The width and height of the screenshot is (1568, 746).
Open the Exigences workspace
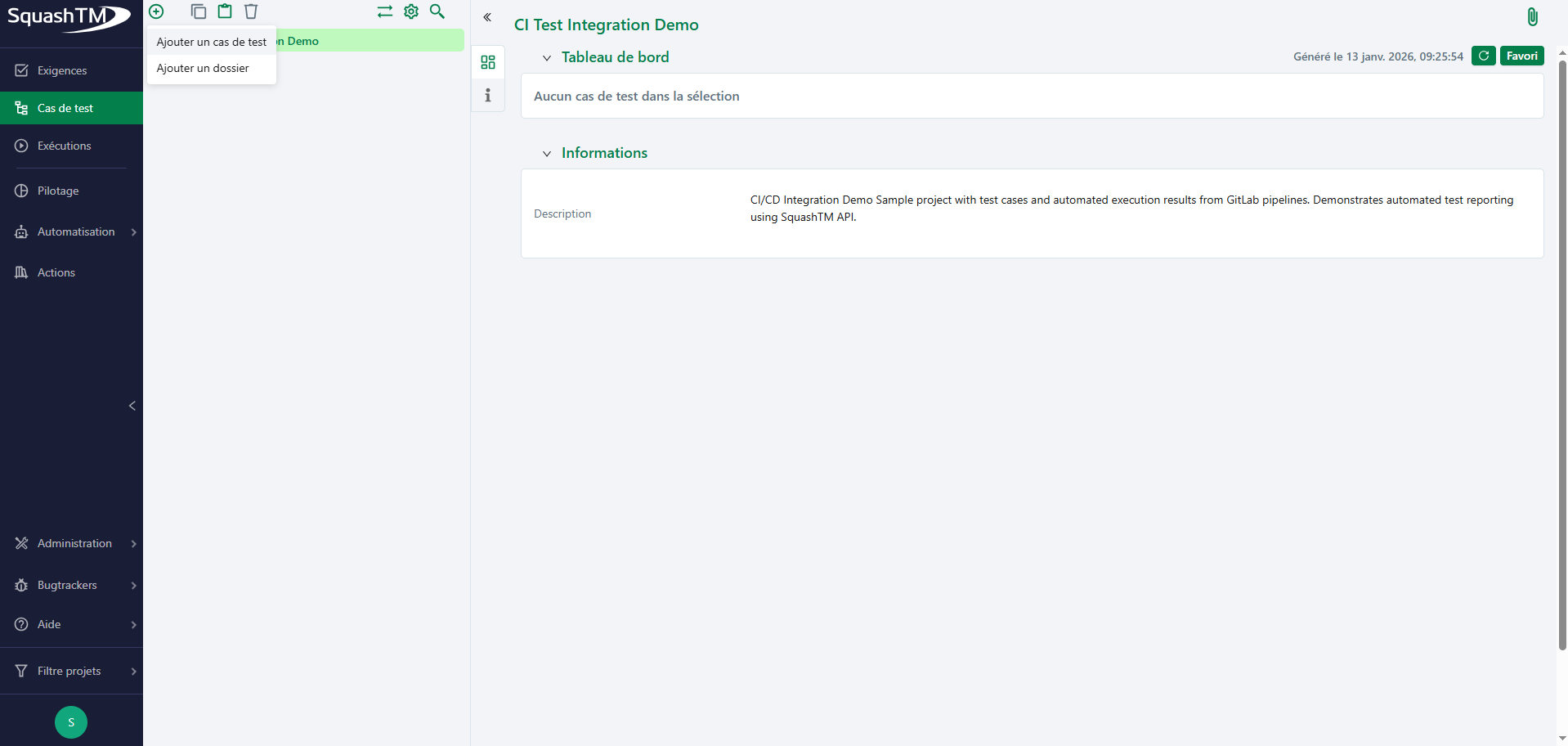pos(62,70)
